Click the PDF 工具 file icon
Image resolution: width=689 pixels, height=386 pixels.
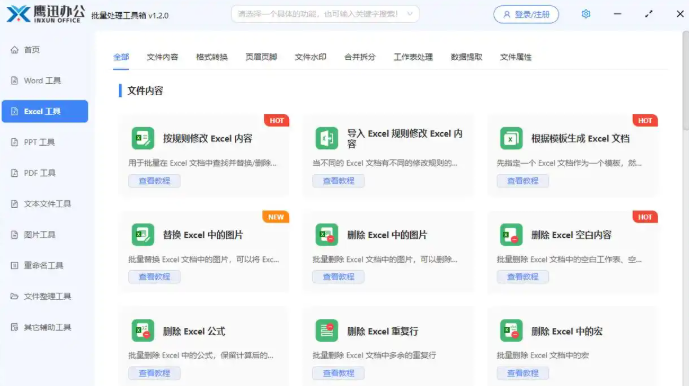pos(15,173)
